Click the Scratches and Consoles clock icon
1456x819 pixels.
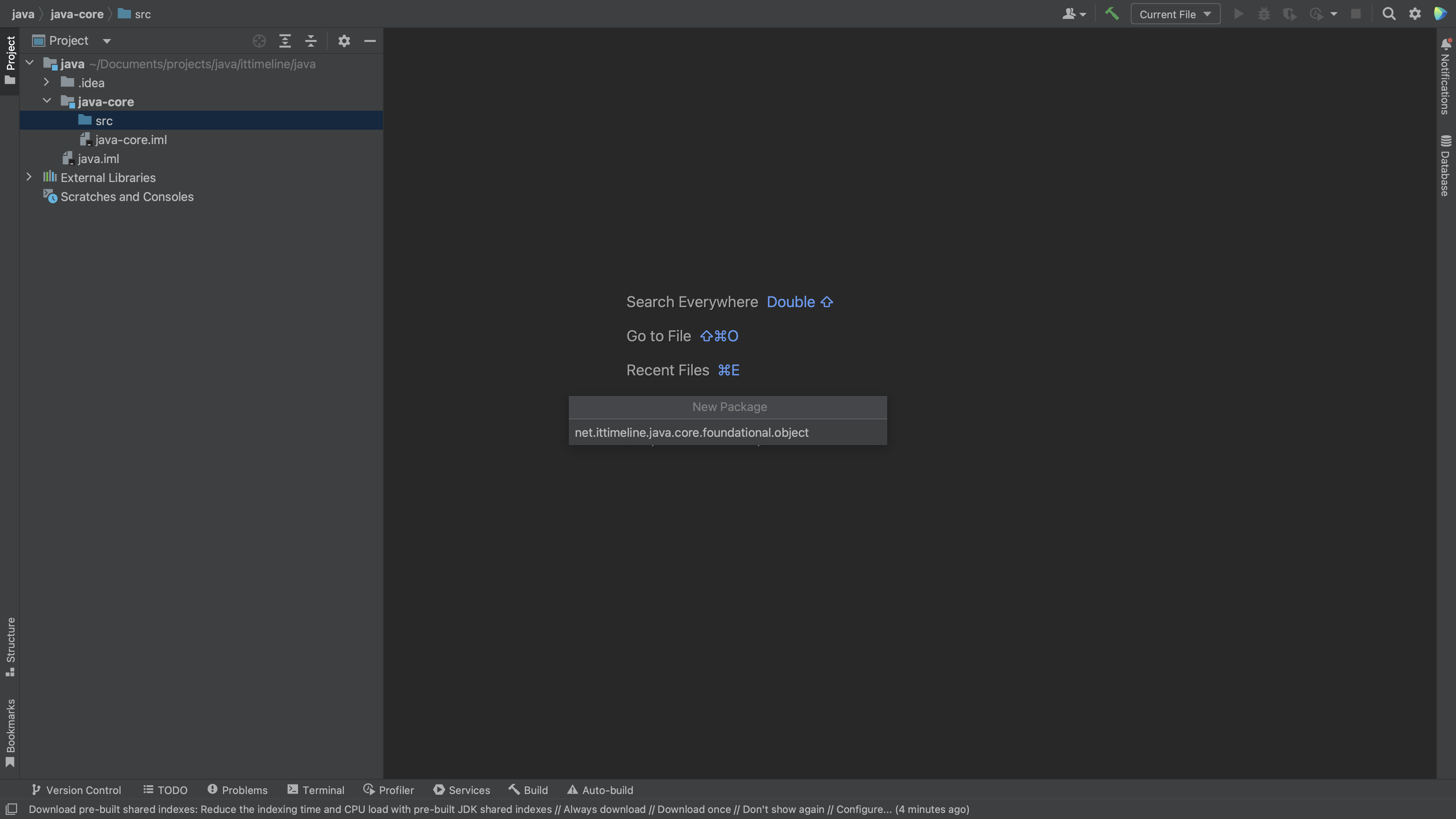coord(51,197)
